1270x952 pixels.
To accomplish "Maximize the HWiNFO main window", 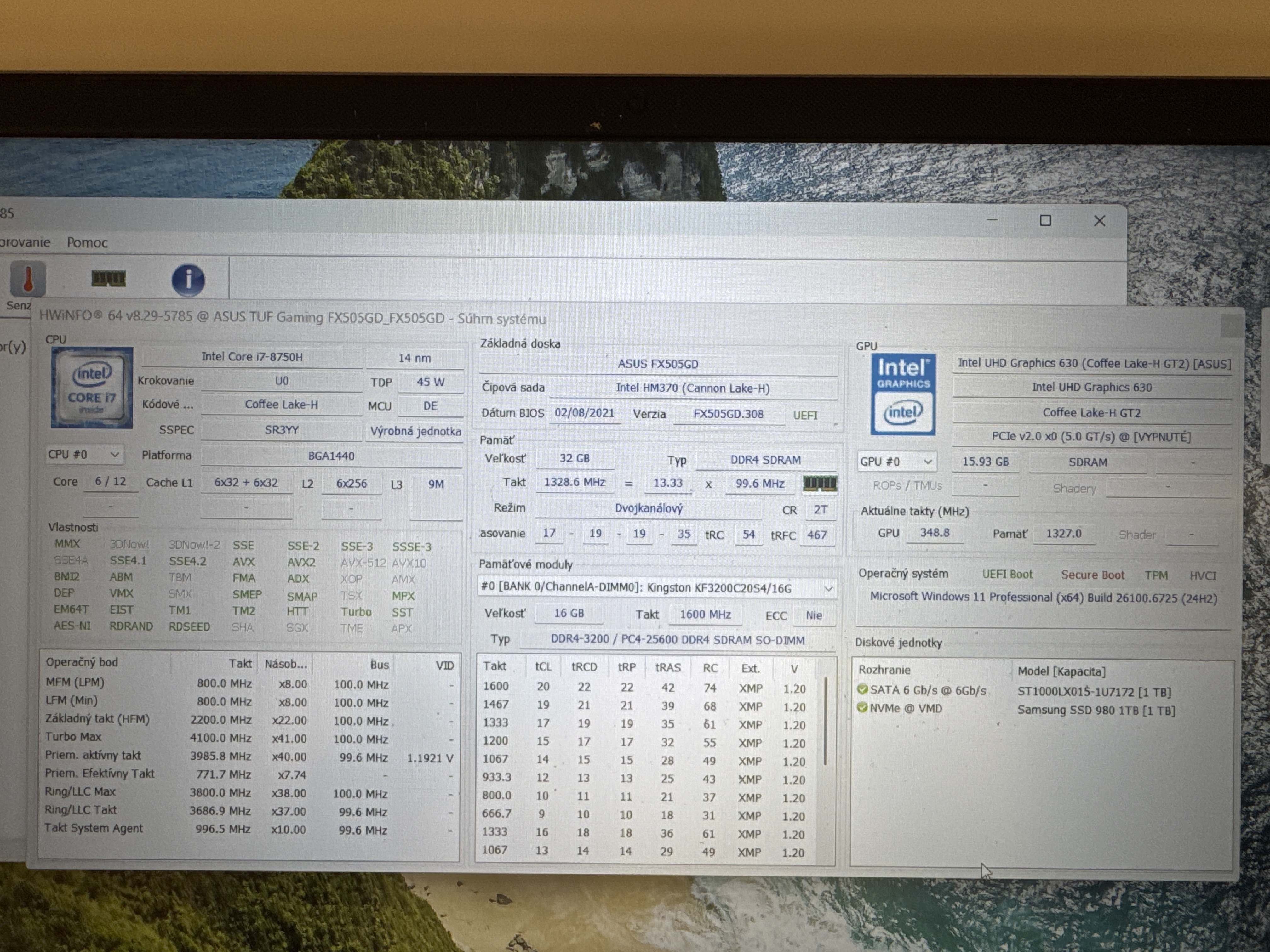I will (1045, 220).
